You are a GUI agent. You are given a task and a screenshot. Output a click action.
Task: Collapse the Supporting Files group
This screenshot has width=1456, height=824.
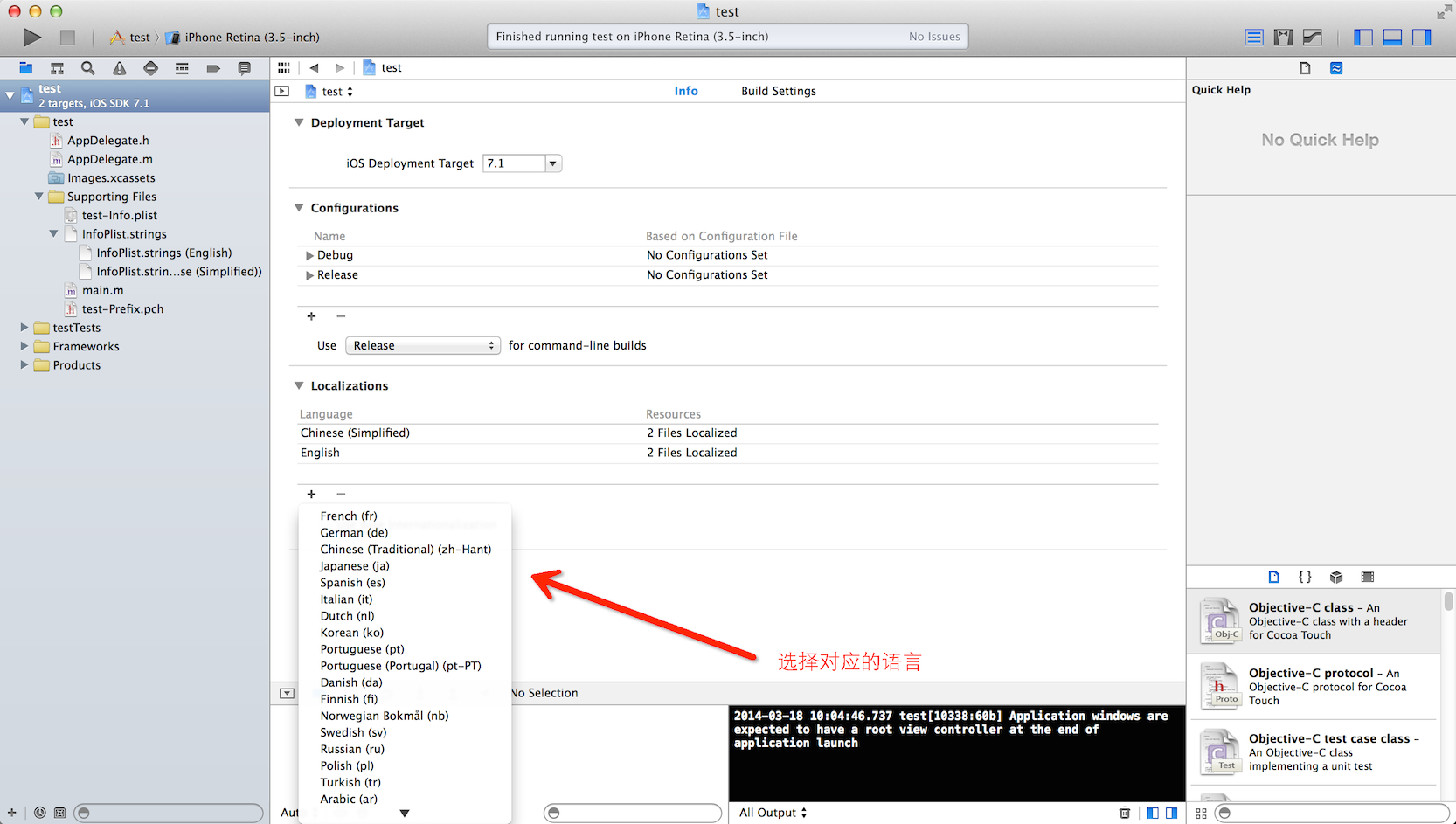tap(39, 197)
